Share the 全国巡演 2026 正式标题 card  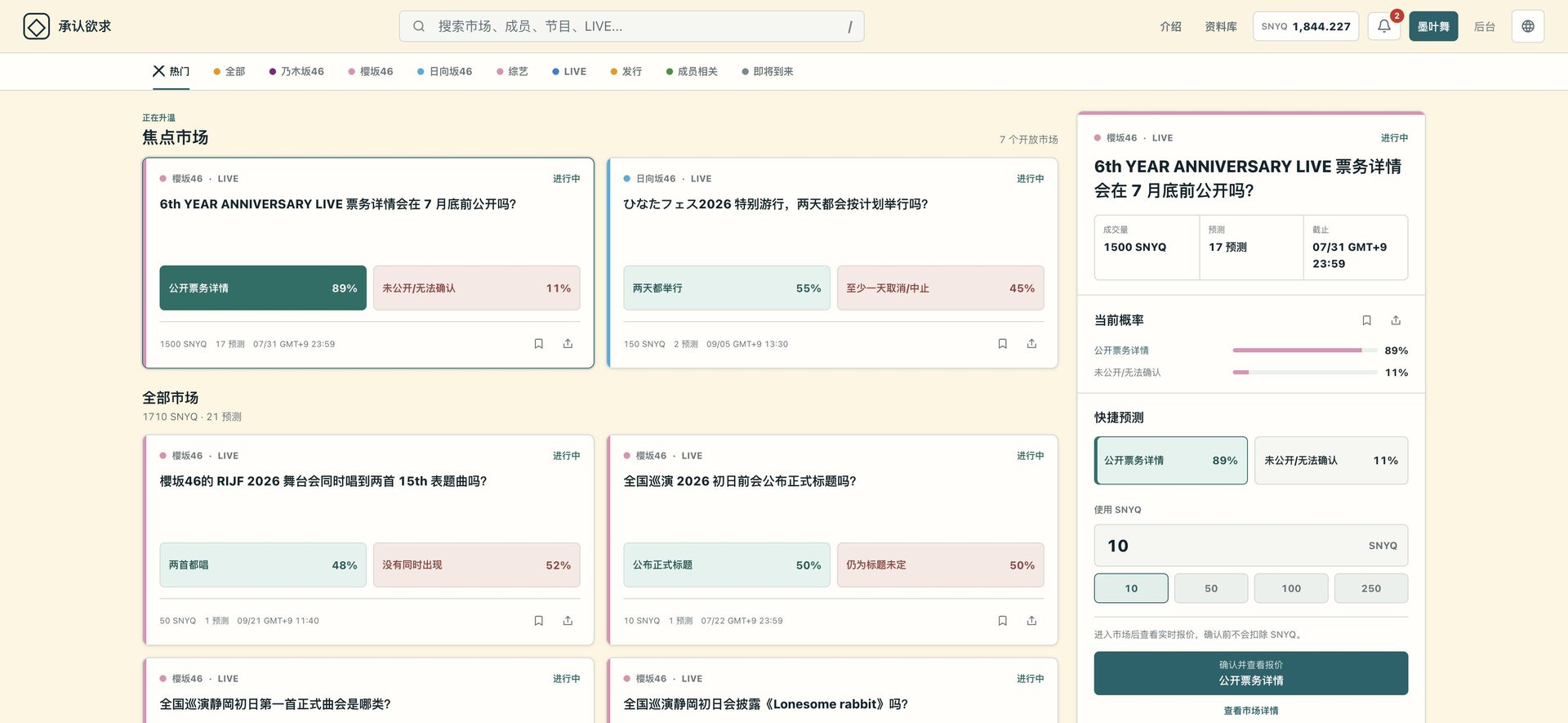click(x=1031, y=621)
